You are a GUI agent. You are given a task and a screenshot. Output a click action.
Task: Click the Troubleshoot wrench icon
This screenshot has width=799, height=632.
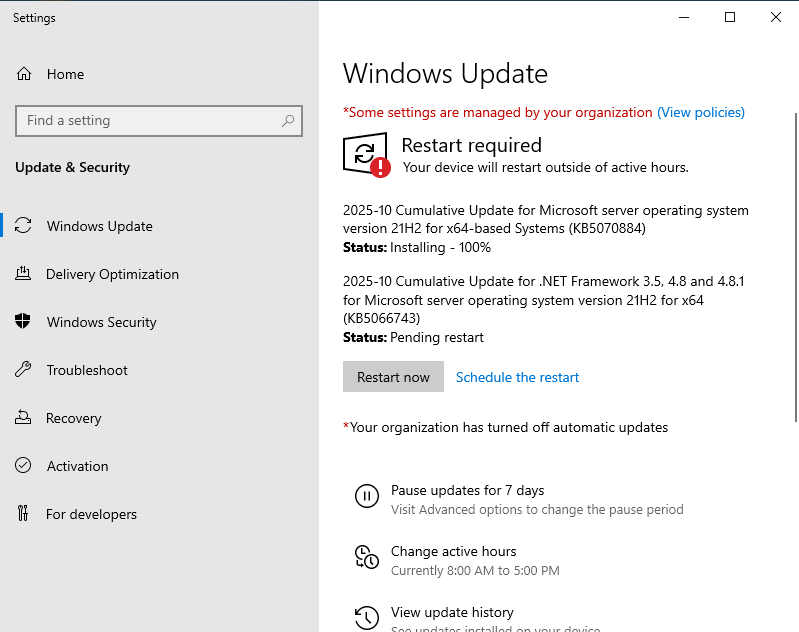point(23,370)
